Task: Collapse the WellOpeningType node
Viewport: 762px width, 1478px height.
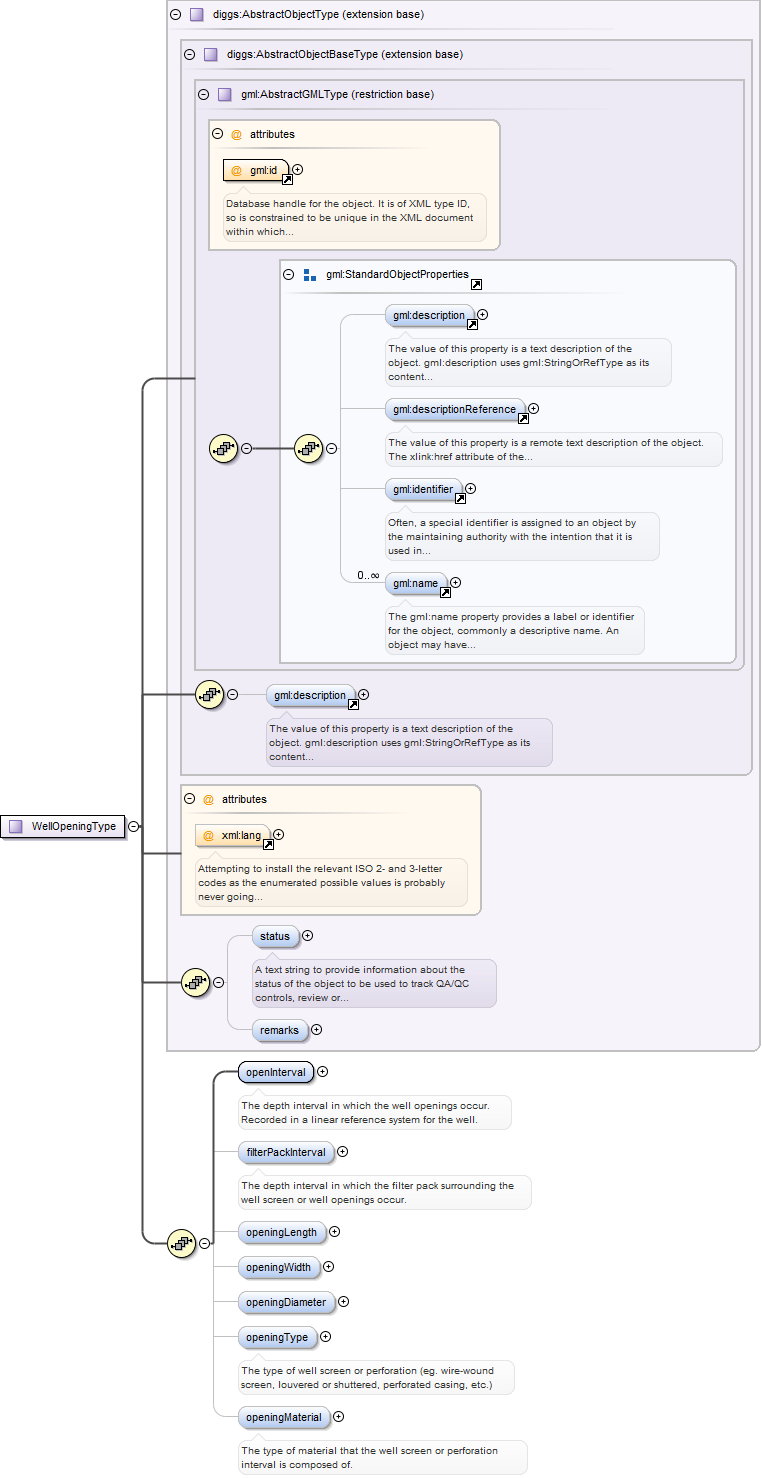Action: 134,826
